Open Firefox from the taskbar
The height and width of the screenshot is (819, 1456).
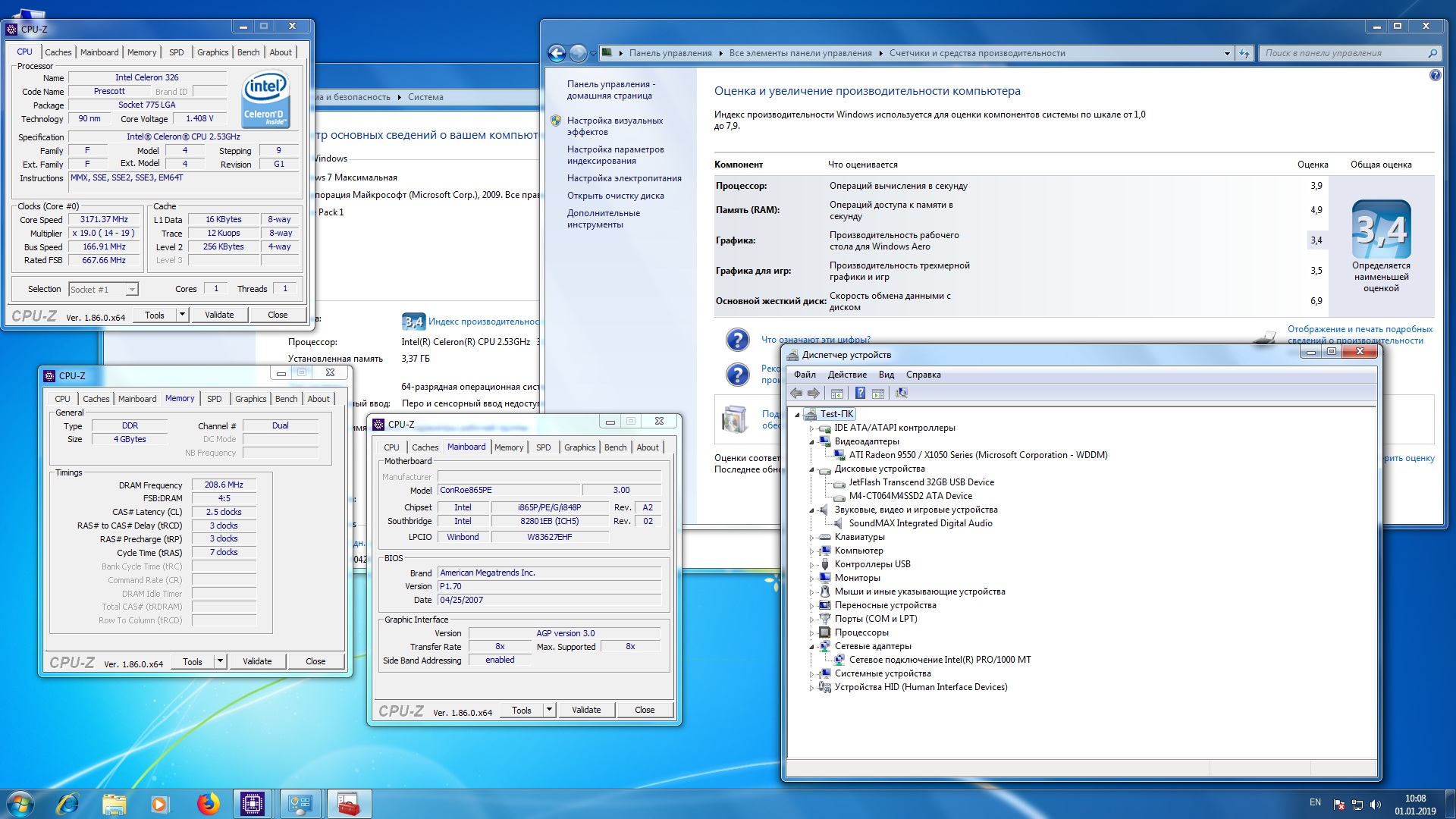pyautogui.click(x=207, y=804)
